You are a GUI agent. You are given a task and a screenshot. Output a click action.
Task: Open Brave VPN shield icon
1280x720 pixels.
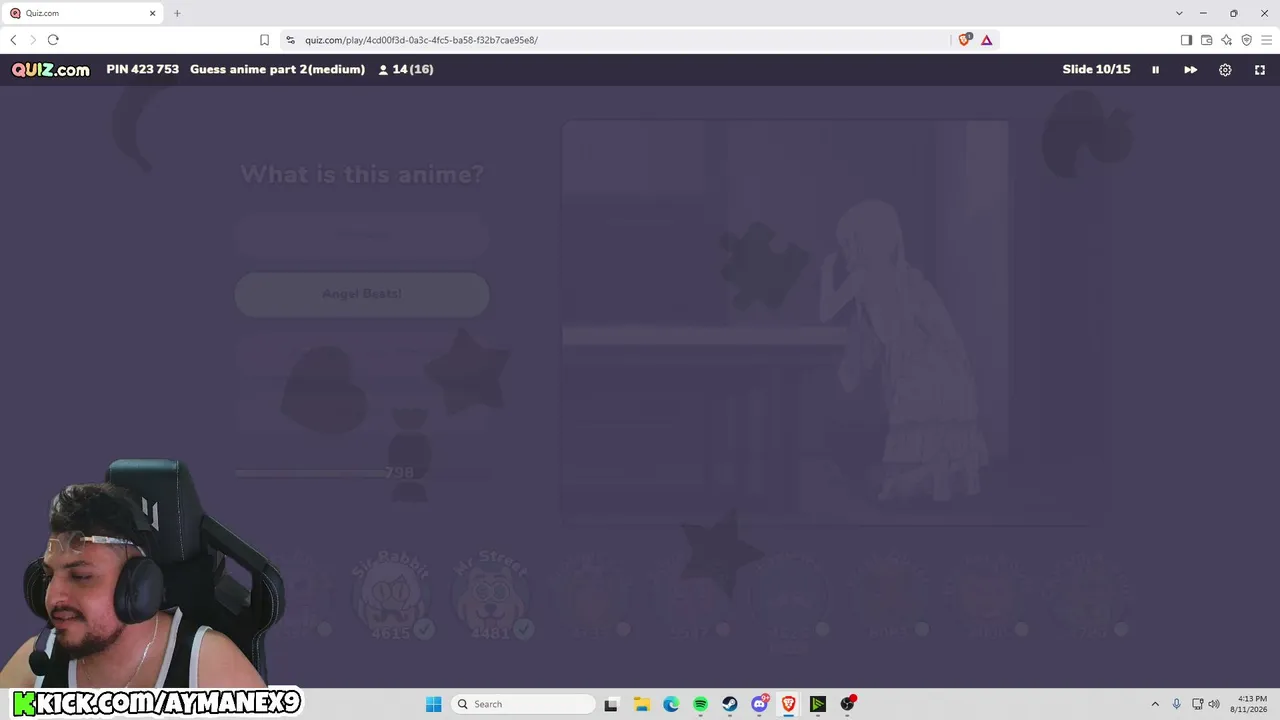coord(1246,40)
